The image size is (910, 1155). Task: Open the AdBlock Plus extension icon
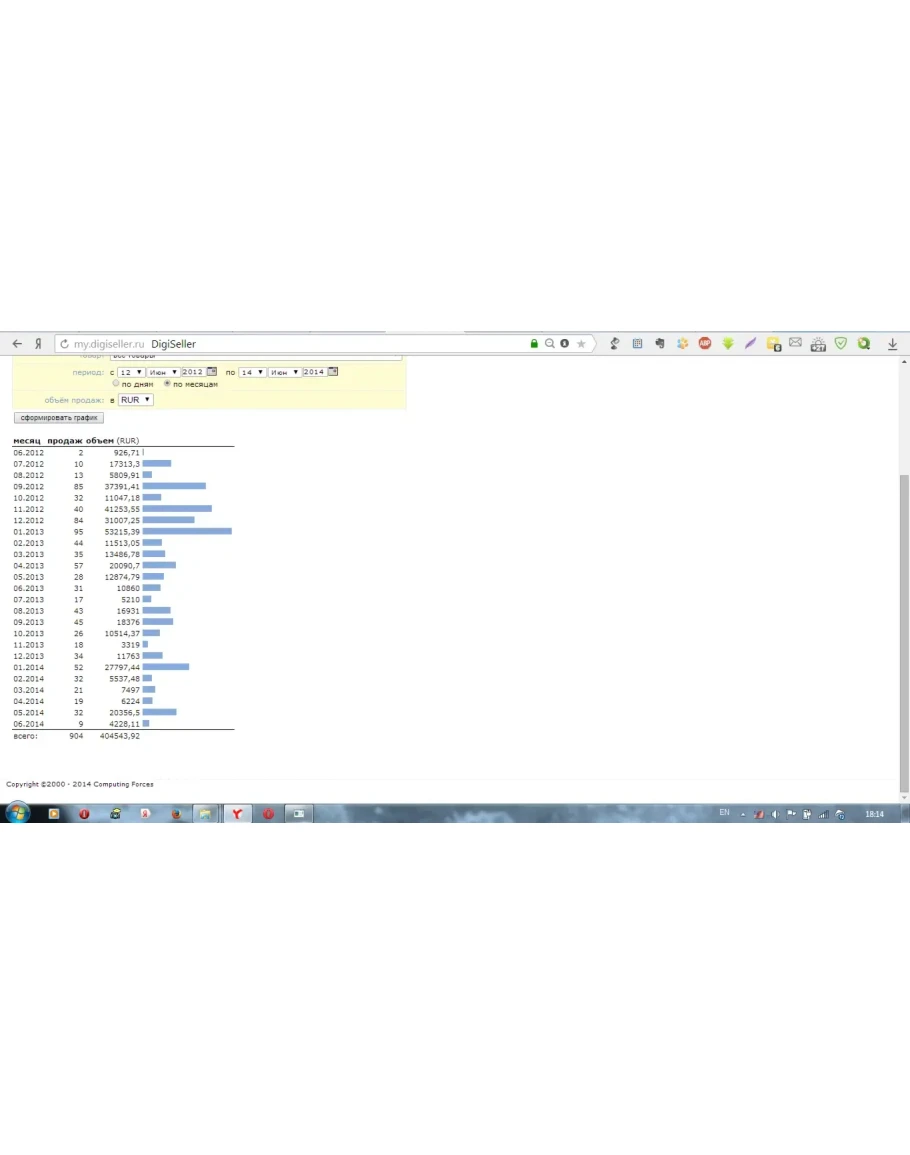click(x=705, y=343)
